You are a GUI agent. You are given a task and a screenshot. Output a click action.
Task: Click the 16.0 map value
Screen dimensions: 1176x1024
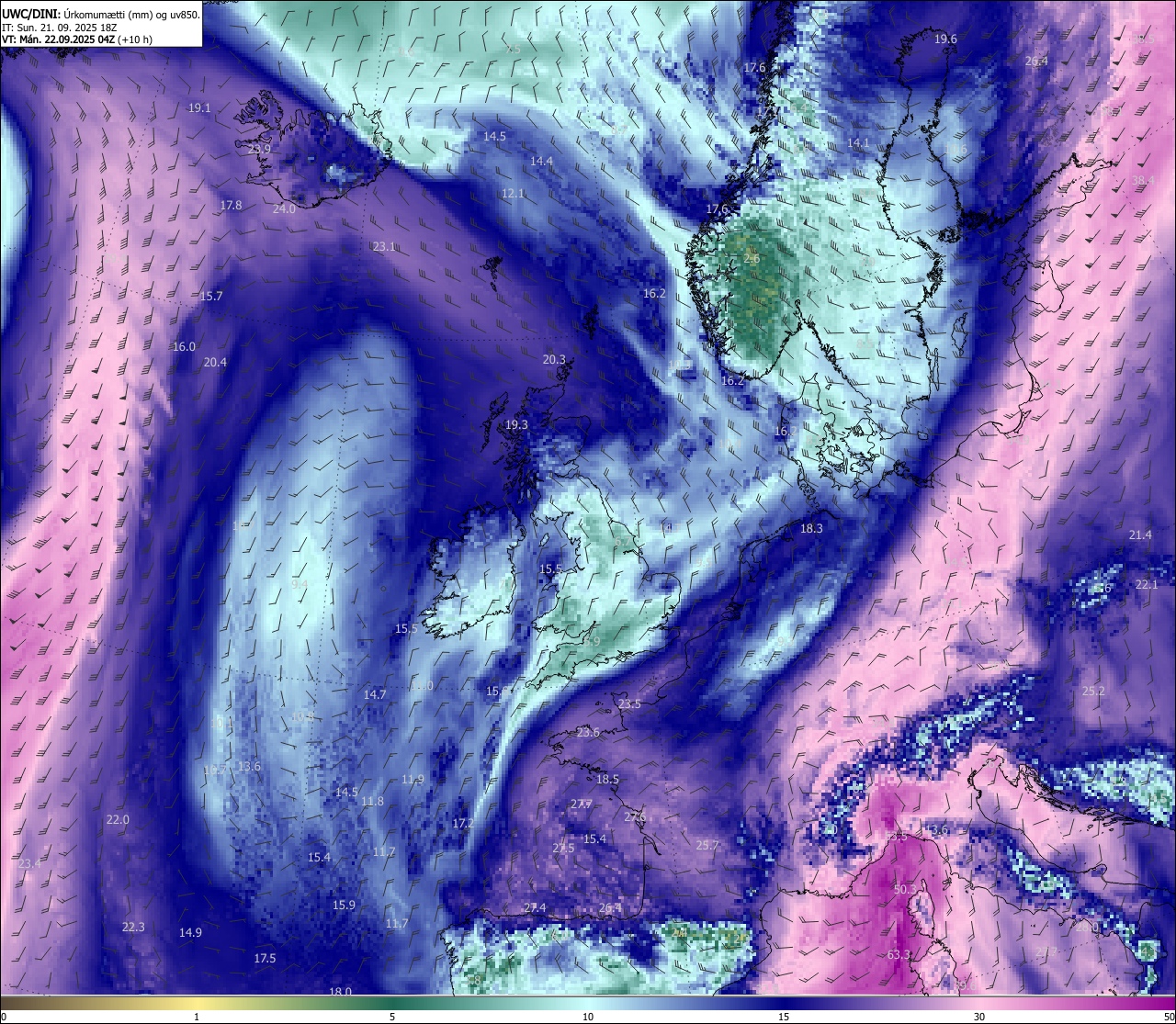point(184,346)
